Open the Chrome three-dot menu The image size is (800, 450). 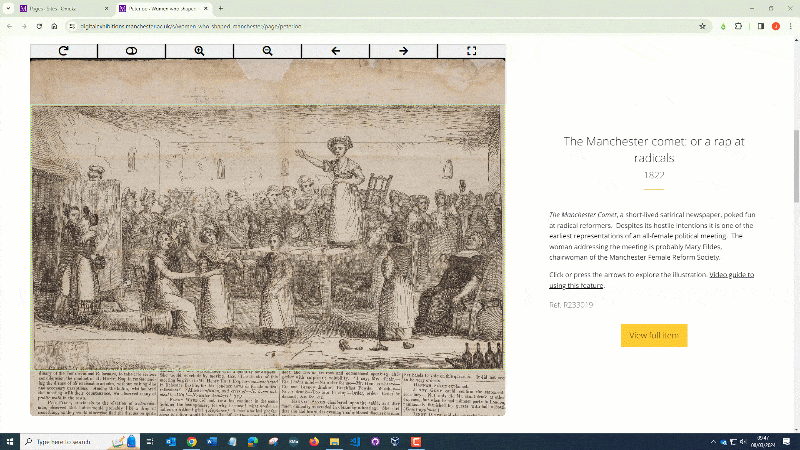790,26
